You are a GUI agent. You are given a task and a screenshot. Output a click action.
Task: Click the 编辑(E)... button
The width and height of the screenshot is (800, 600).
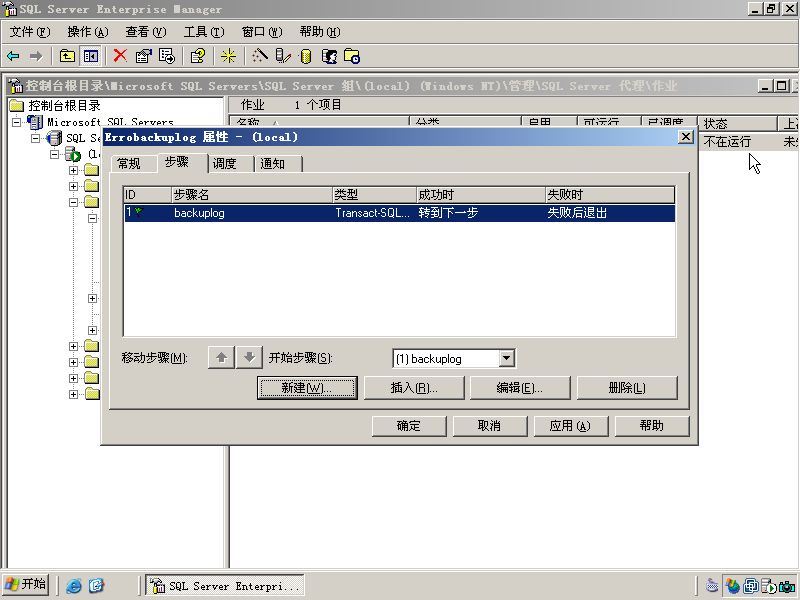(520, 388)
